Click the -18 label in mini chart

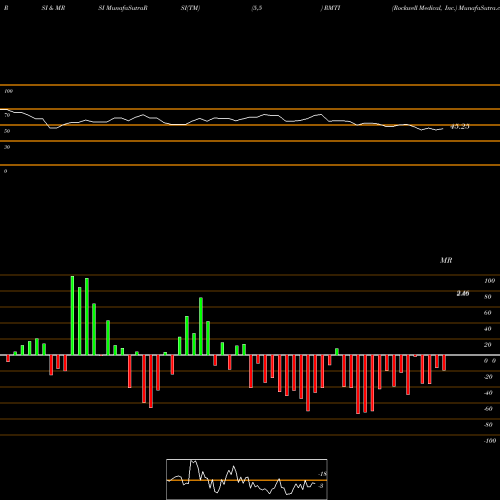[322, 474]
